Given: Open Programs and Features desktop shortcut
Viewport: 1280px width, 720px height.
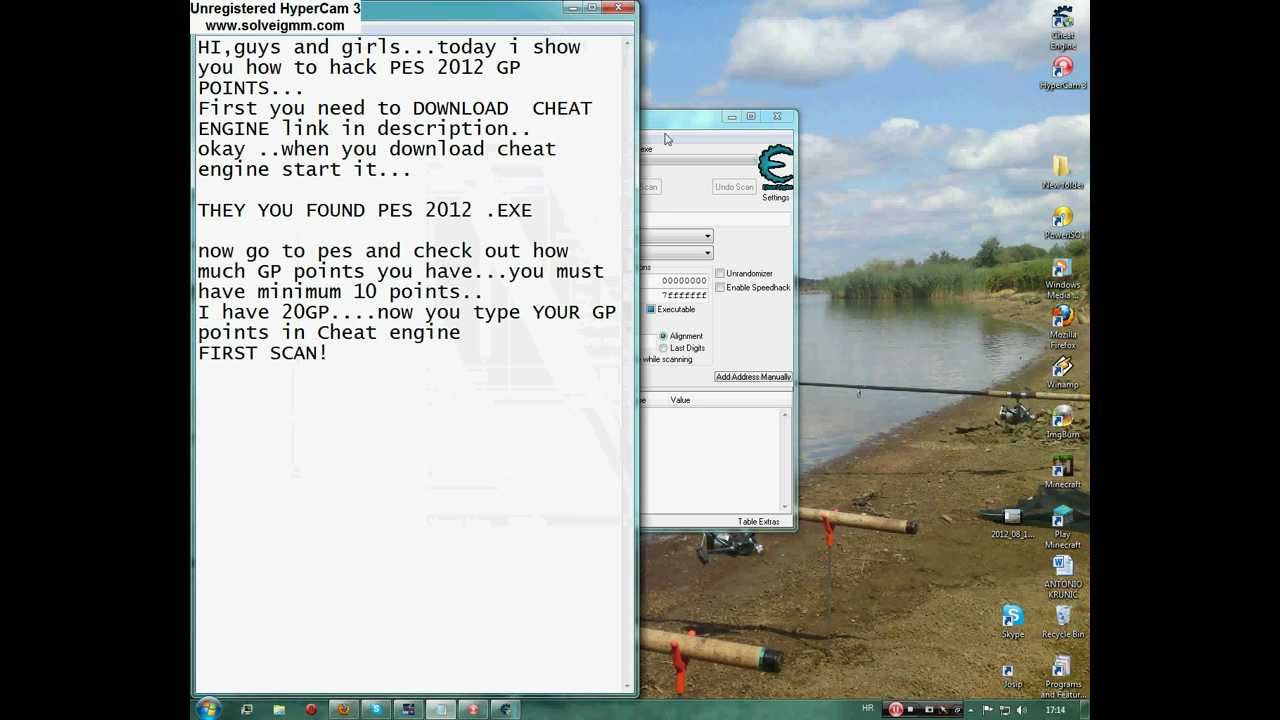Looking at the screenshot, I should (1062, 677).
